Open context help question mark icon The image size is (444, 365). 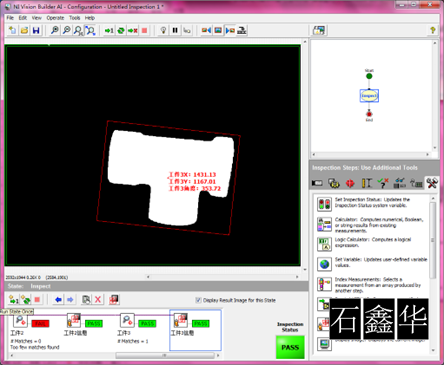tap(433, 30)
